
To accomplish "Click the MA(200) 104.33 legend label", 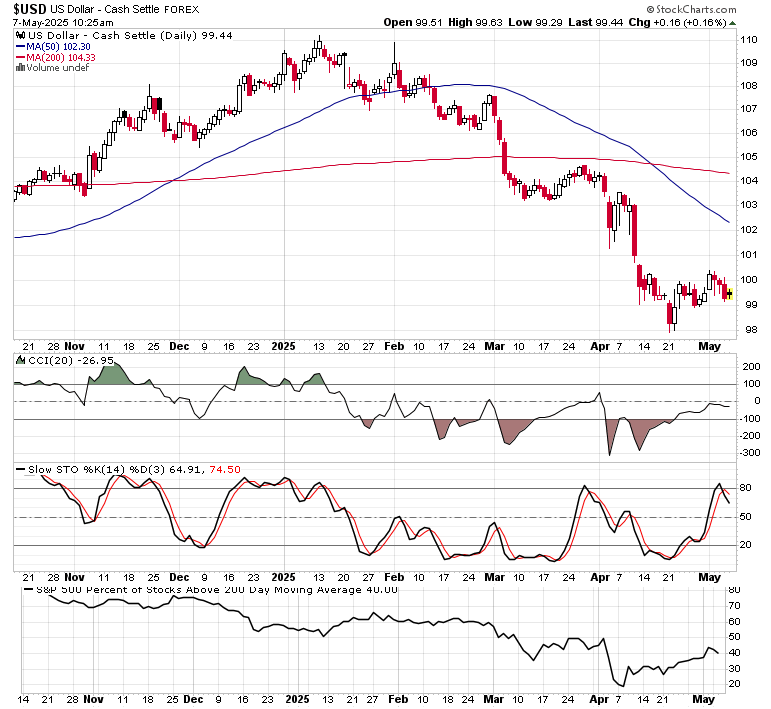I will 61,58.
